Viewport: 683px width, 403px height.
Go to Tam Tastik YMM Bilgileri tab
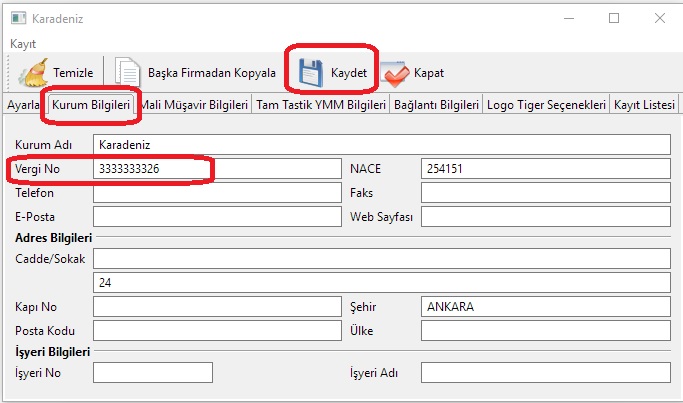coord(320,104)
